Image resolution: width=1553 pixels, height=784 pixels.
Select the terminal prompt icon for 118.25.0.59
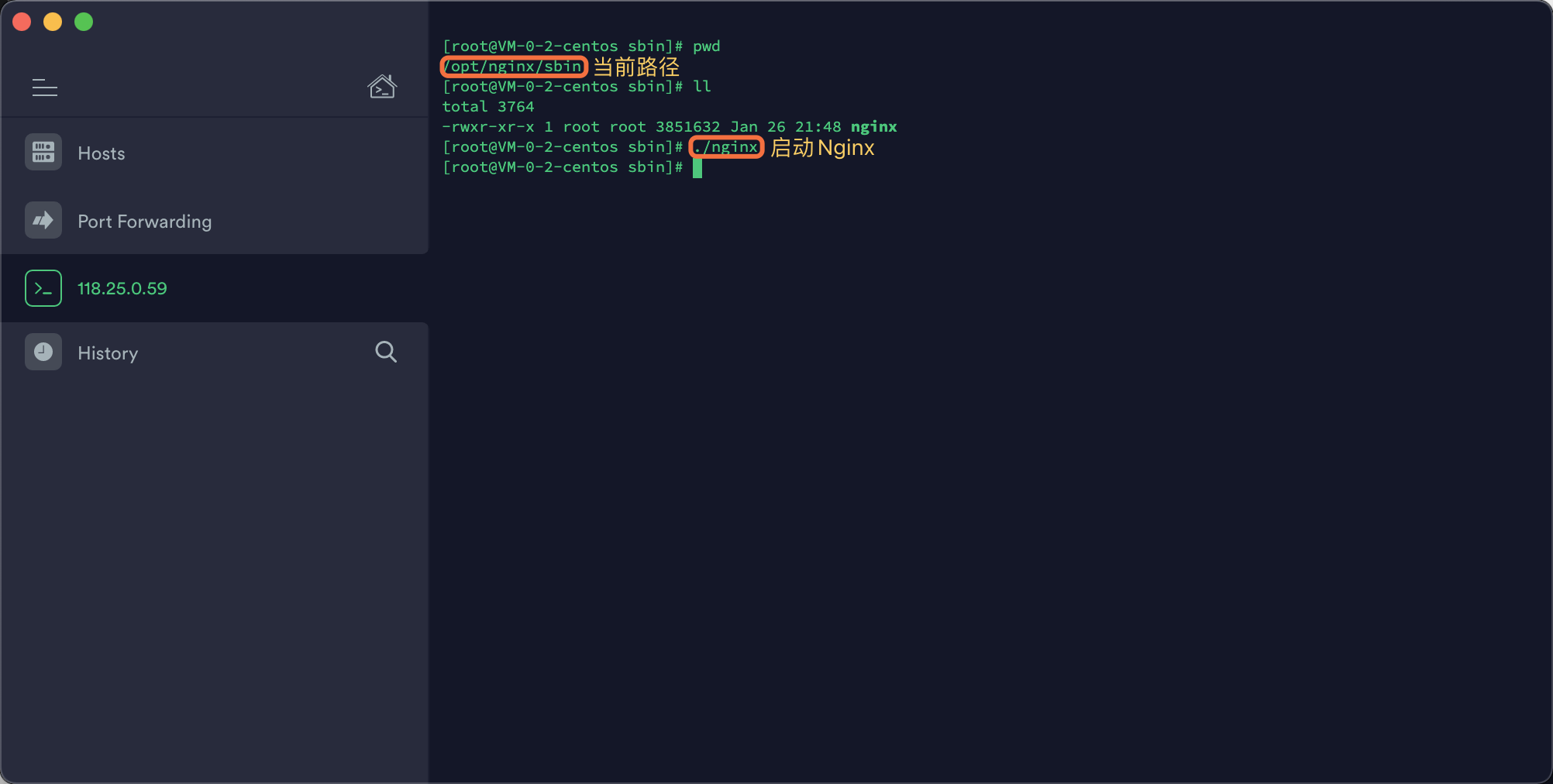(43, 288)
